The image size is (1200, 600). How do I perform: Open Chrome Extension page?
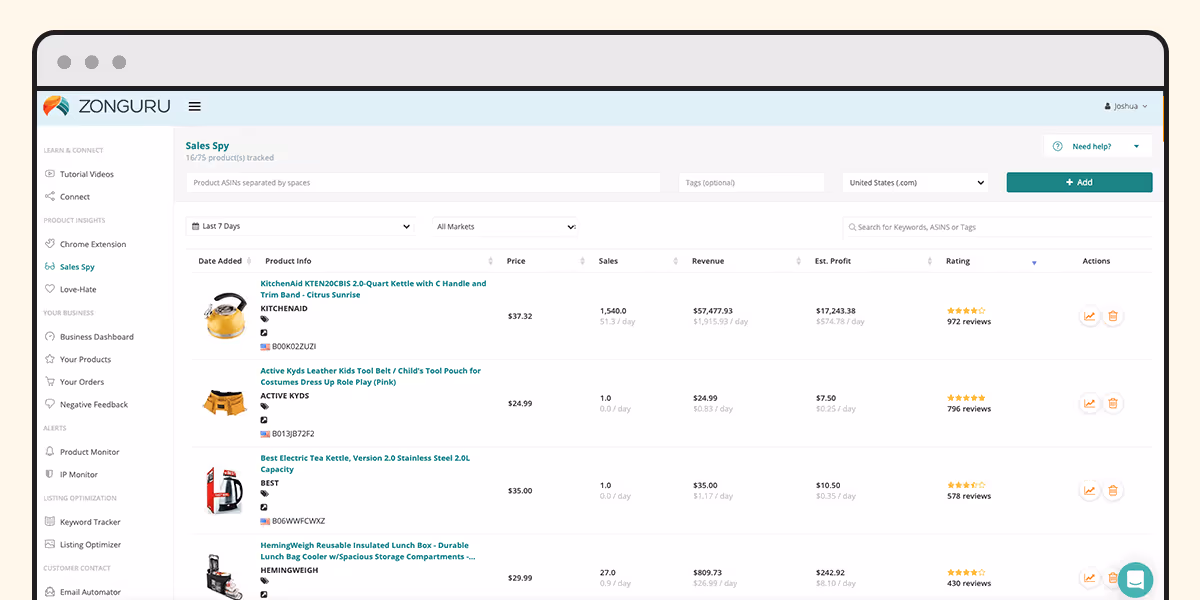tap(93, 244)
